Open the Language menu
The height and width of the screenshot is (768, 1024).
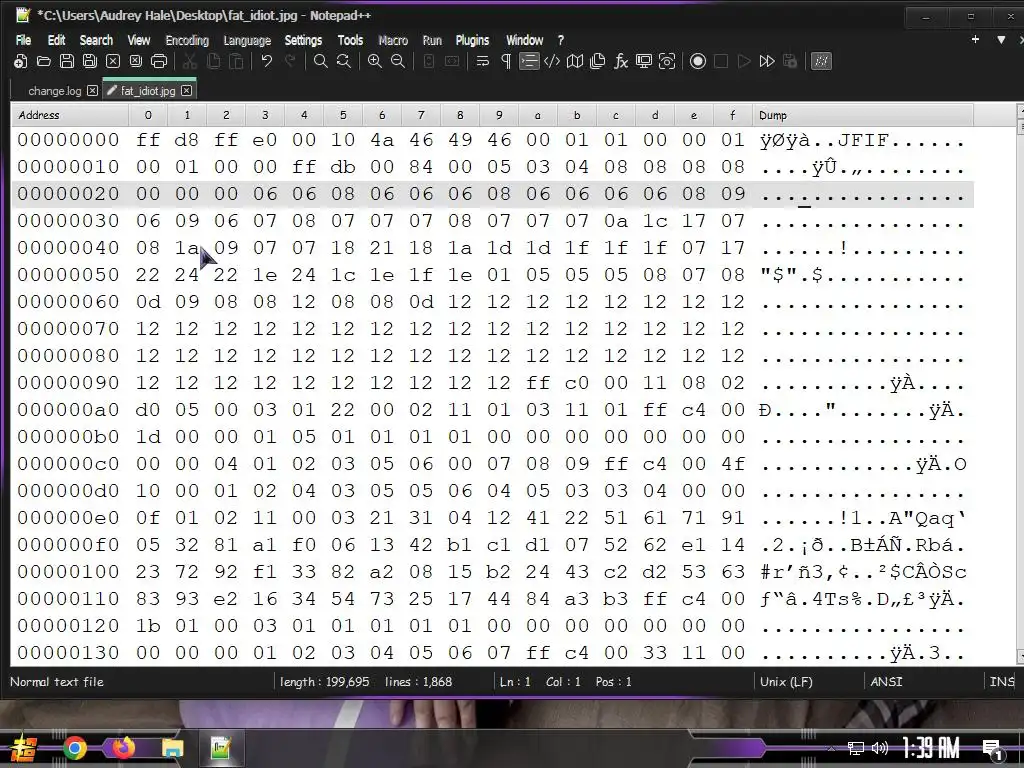(247, 40)
